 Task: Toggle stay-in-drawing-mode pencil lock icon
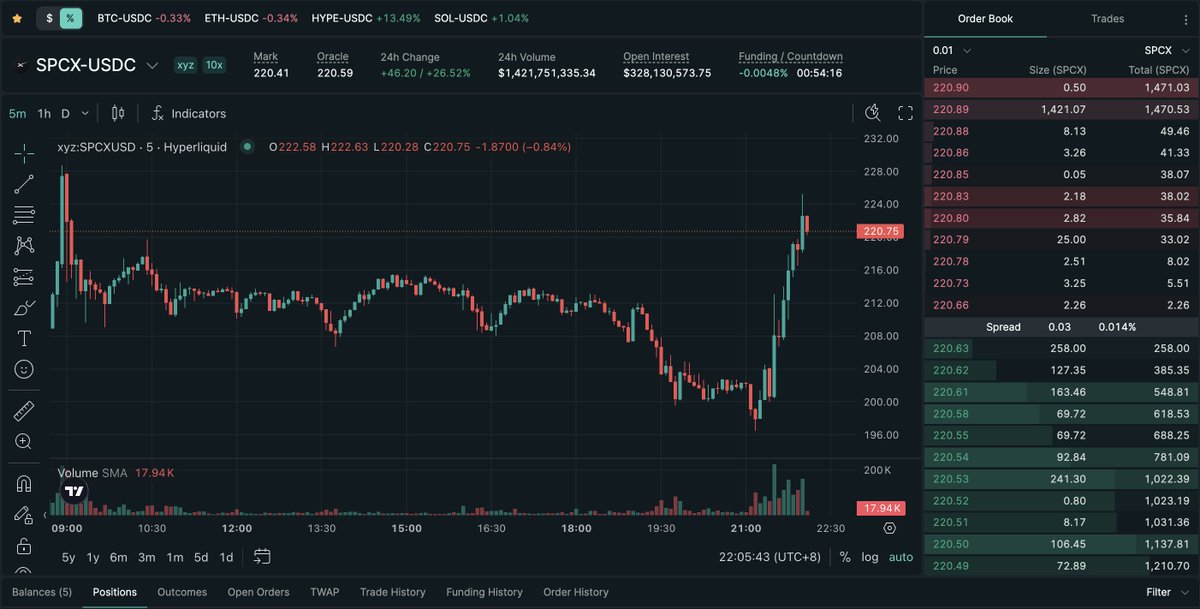[24, 514]
